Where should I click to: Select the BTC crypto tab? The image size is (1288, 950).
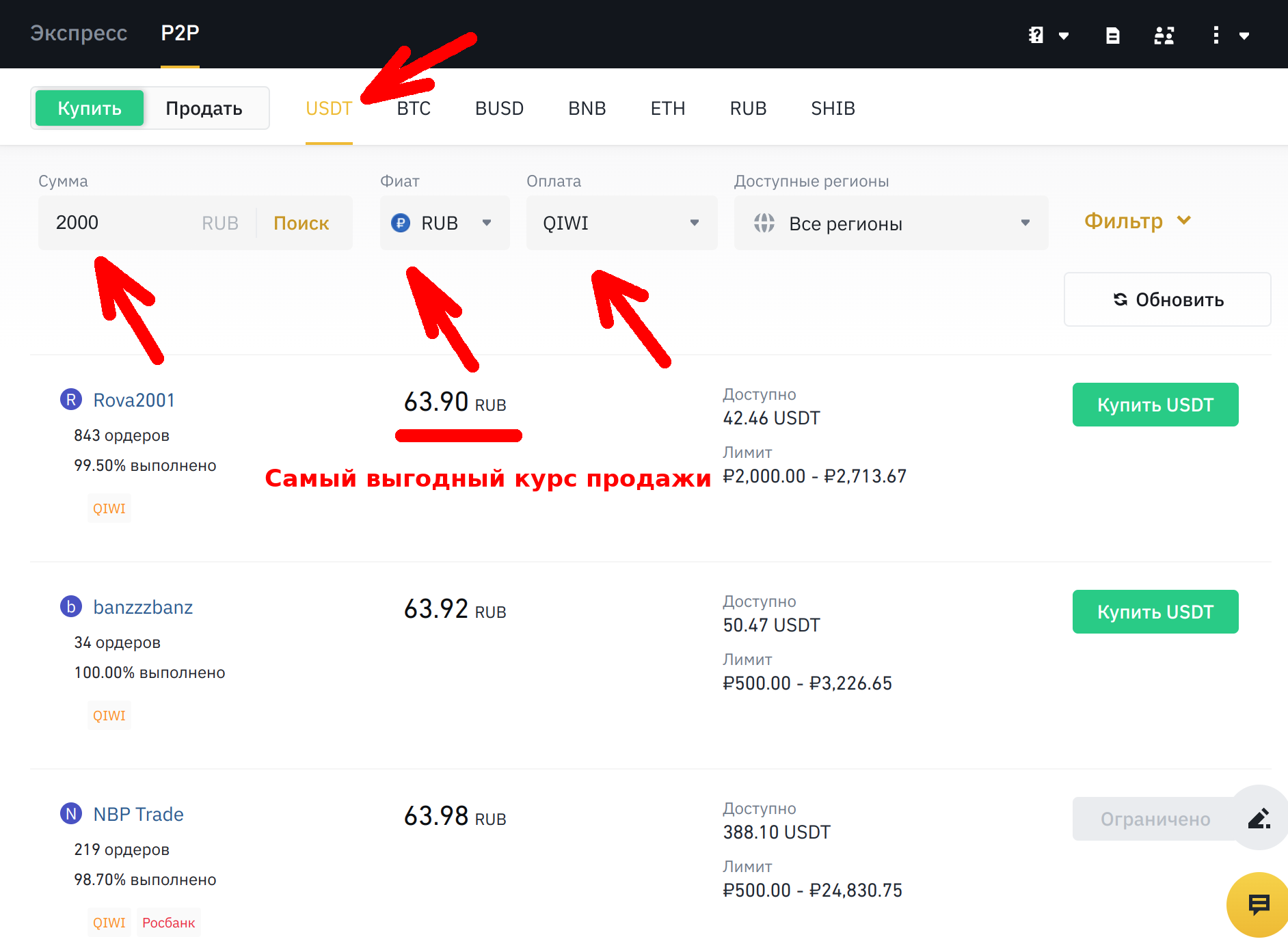point(414,108)
